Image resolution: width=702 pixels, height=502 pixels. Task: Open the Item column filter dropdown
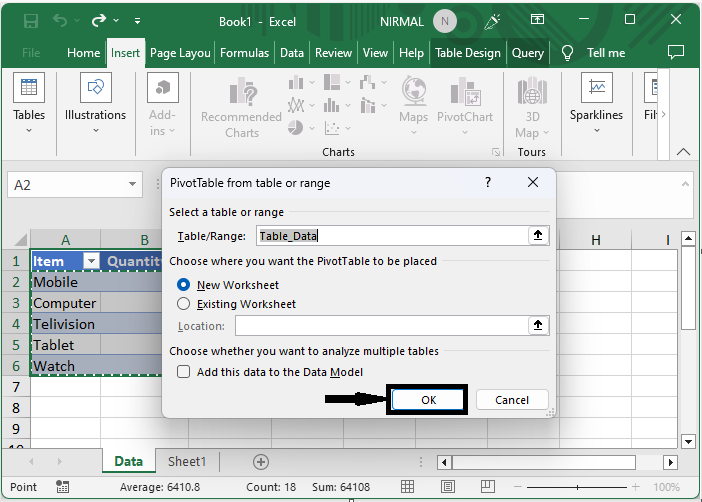pyautogui.click(x=91, y=261)
